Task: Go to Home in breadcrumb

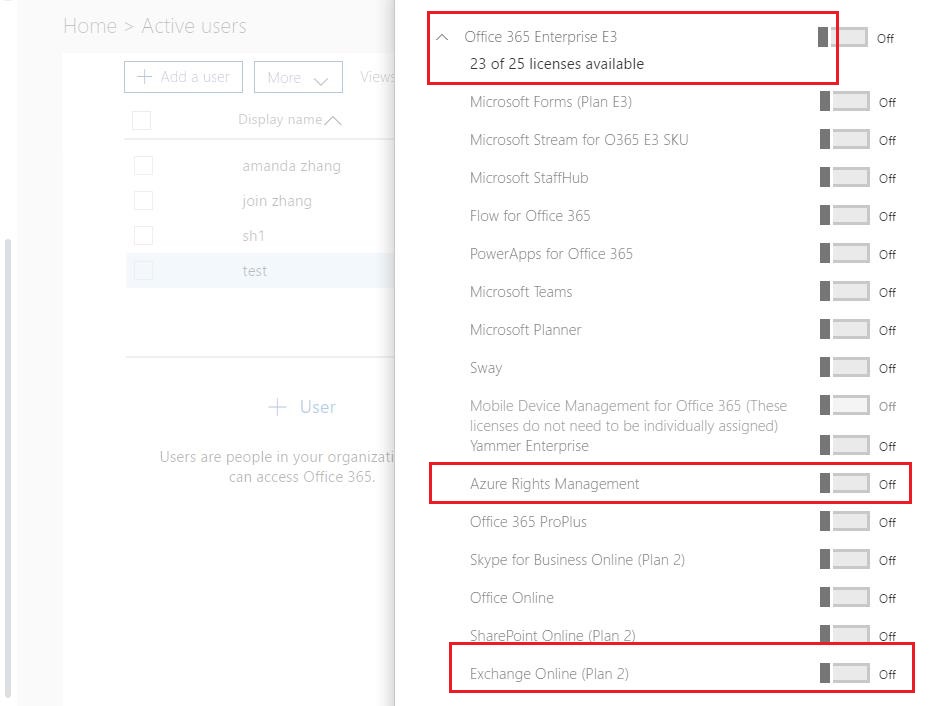Action: 90,26
